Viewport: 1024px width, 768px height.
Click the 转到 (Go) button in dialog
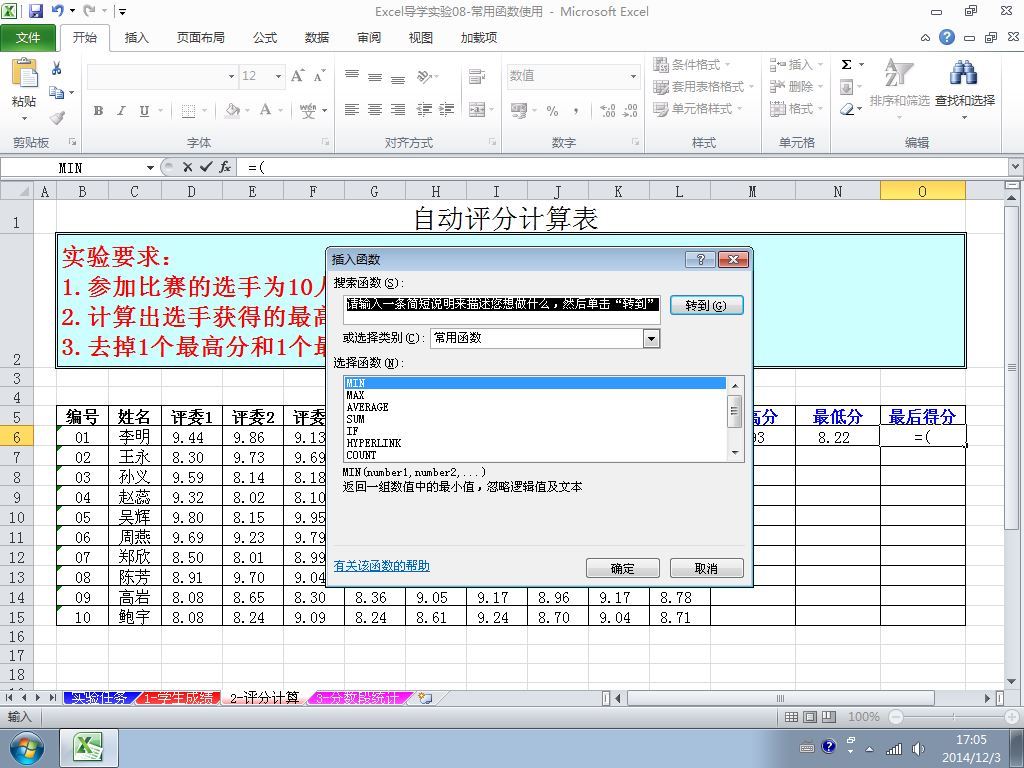(706, 305)
